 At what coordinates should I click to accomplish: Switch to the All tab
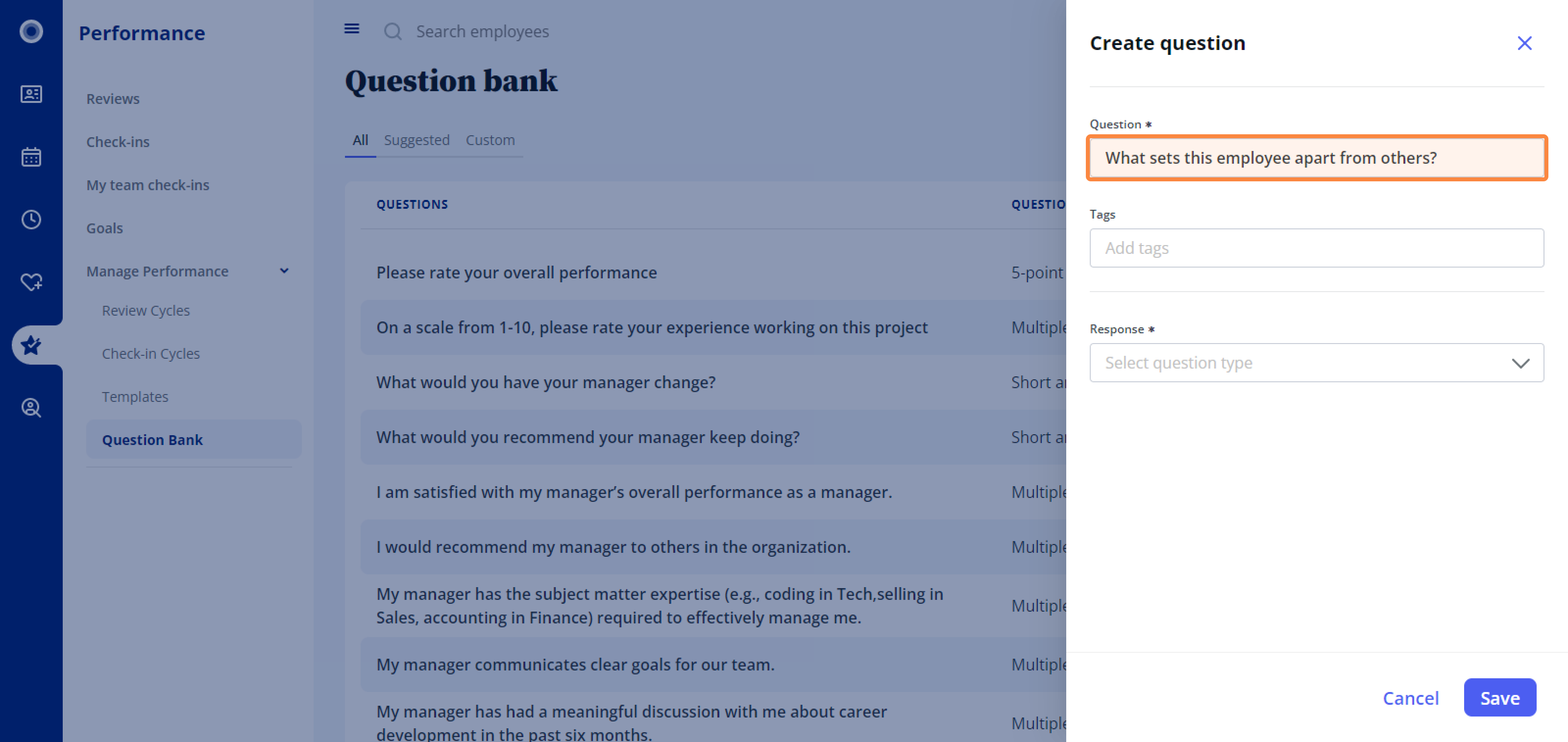[x=360, y=141]
